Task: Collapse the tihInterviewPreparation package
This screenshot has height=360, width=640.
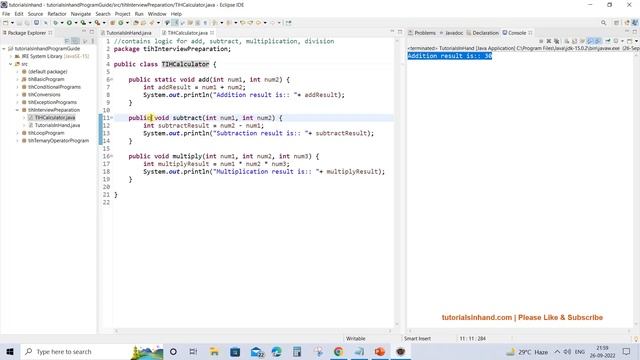Action: pos(17,110)
